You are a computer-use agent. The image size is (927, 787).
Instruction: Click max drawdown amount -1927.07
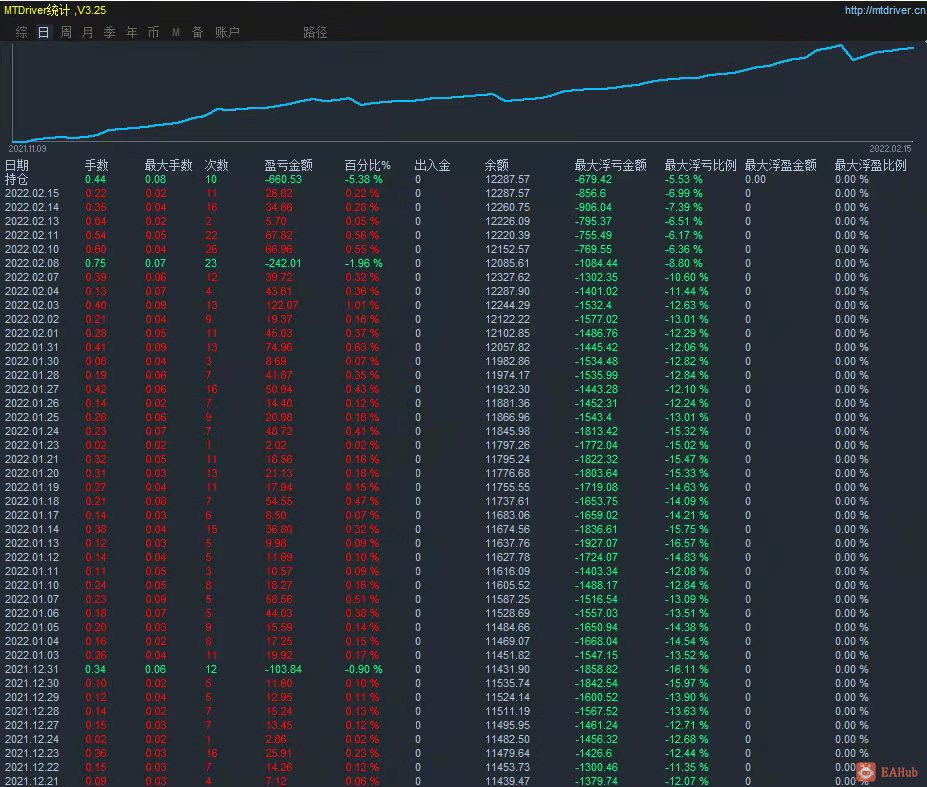(x=596, y=543)
